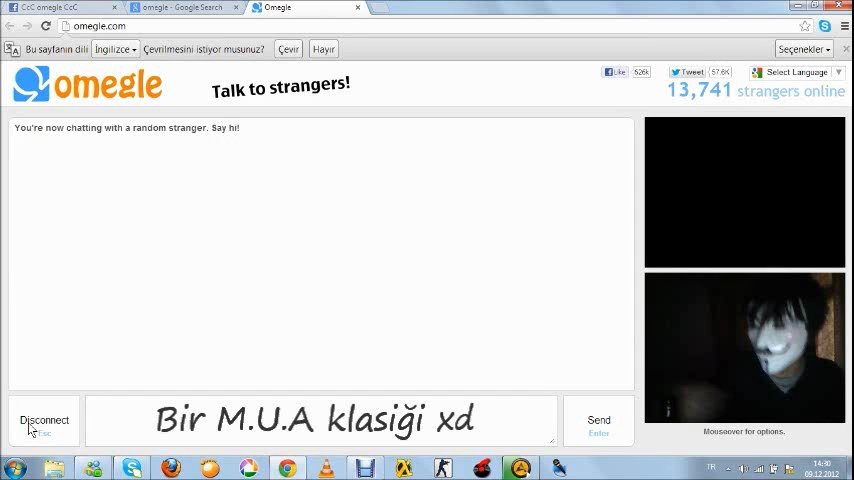Open Windows Live Messenger in taskbar
This screenshot has width=854, height=480.
93,468
